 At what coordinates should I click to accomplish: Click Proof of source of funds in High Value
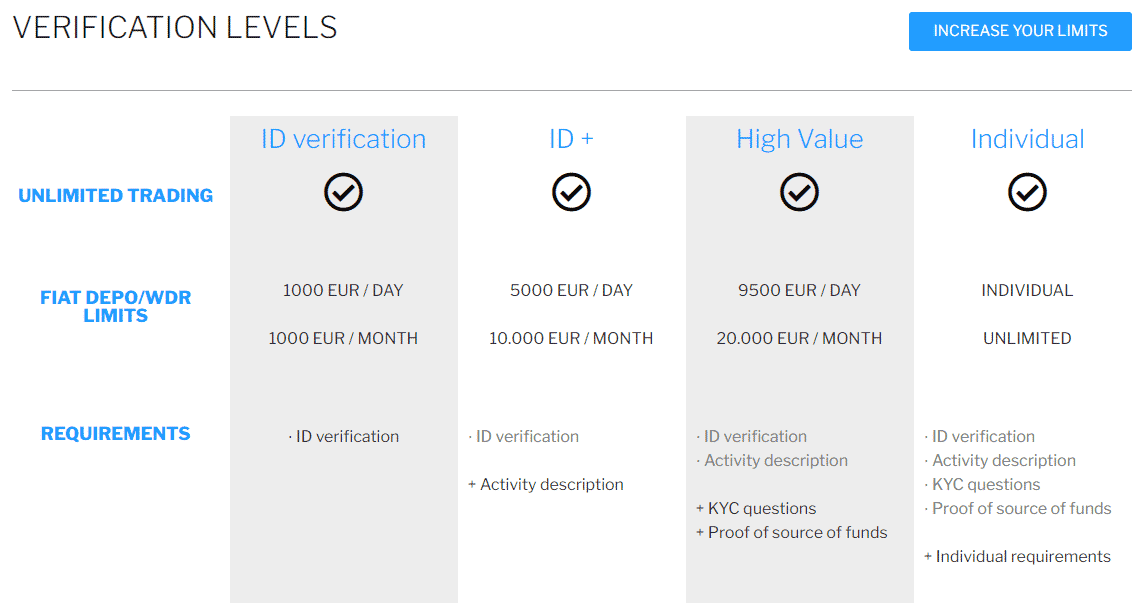click(x=797, y=532)
